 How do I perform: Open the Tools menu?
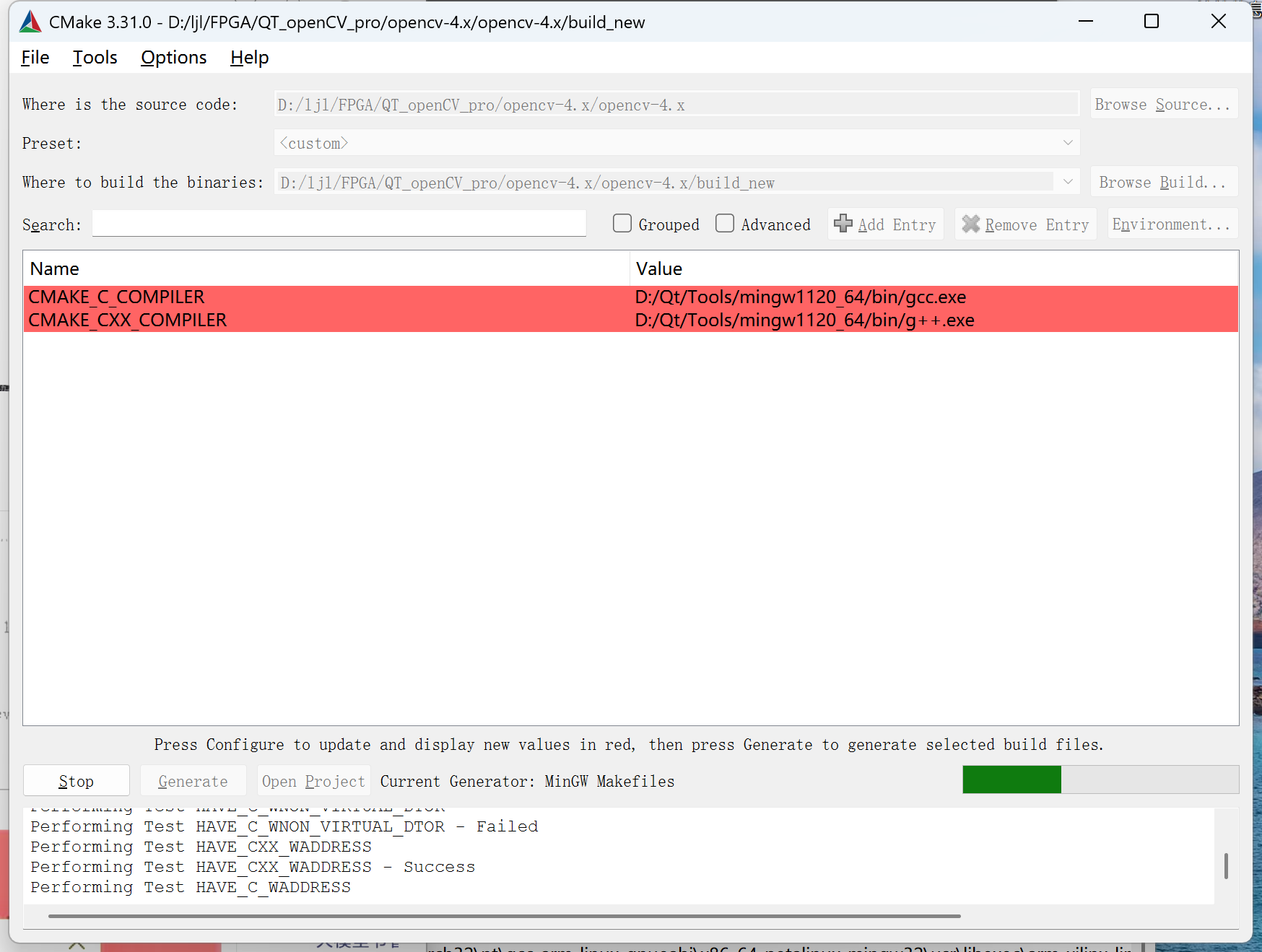pyautogui.click(x=95, y=57)
